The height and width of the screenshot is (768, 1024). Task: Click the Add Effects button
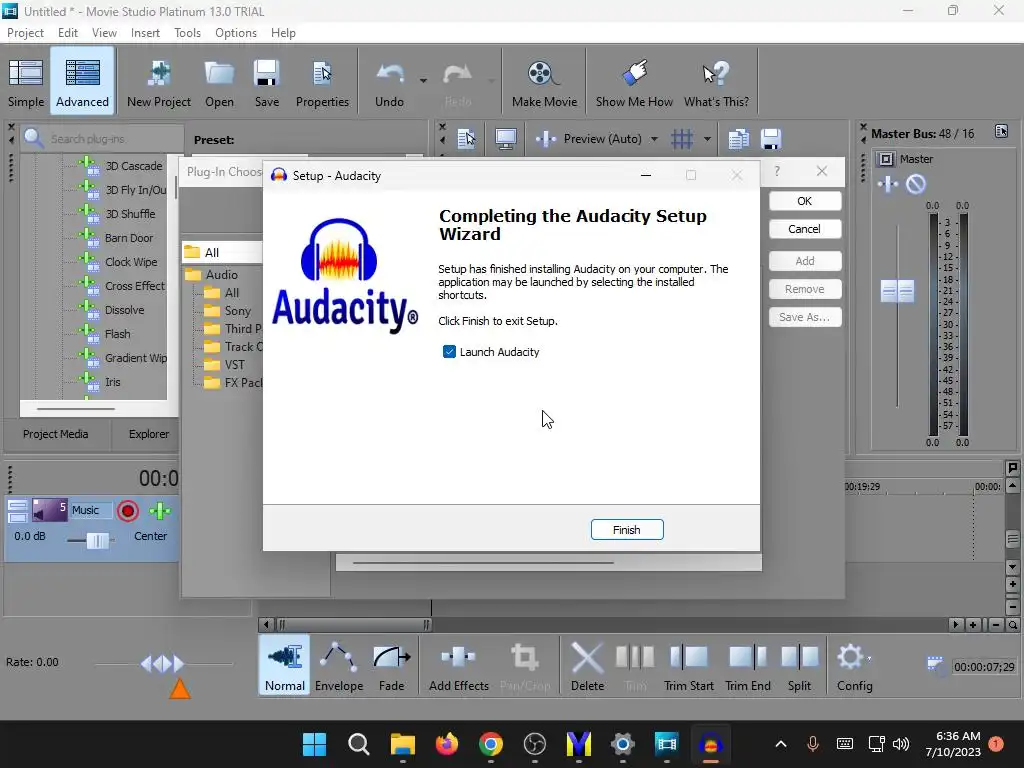tap(458, 665)
